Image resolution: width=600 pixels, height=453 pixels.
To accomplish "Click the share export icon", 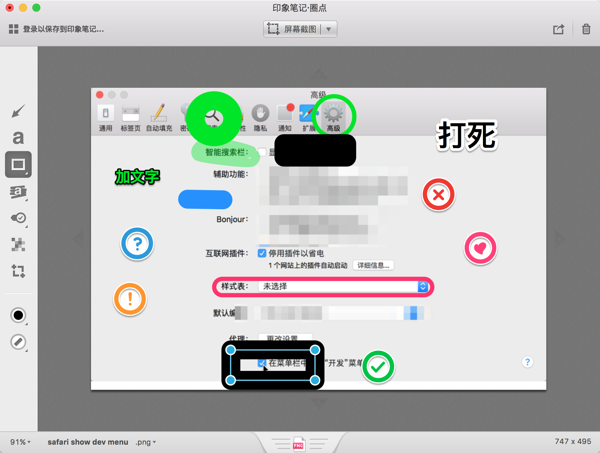I will pyautogui.click(x=558, y=29).
